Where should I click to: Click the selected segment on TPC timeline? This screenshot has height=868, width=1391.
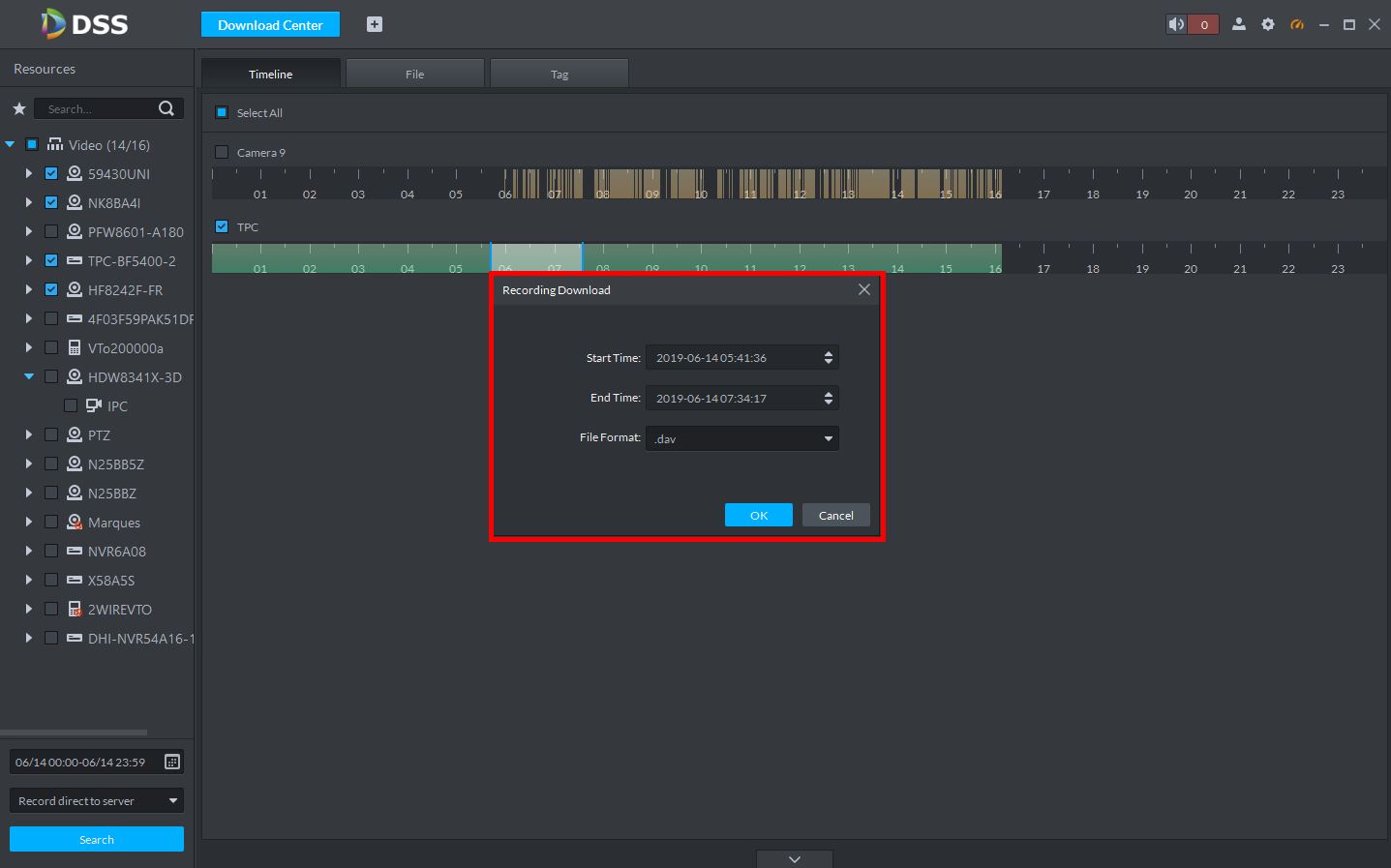pos(536,257)
